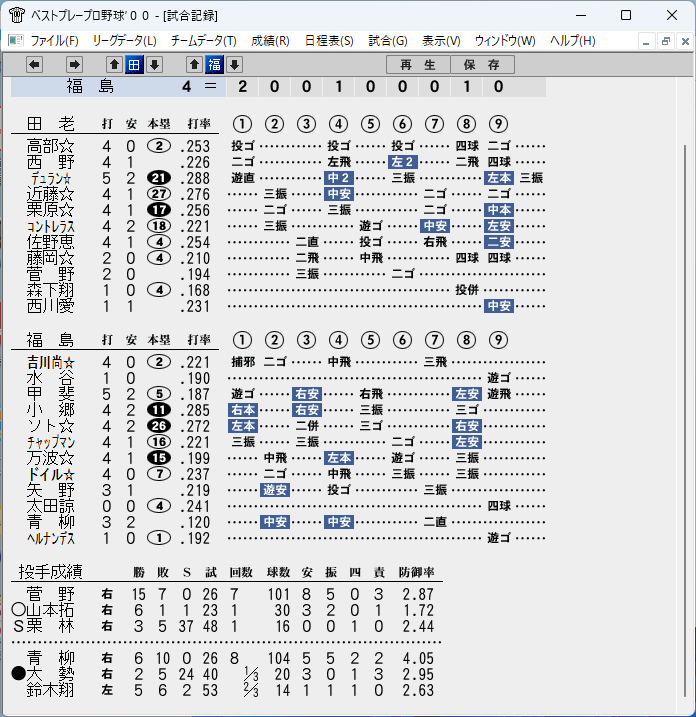Open the 成績(R) menu
The height and width of the screenshot is (717, 696).
(270, 41)
